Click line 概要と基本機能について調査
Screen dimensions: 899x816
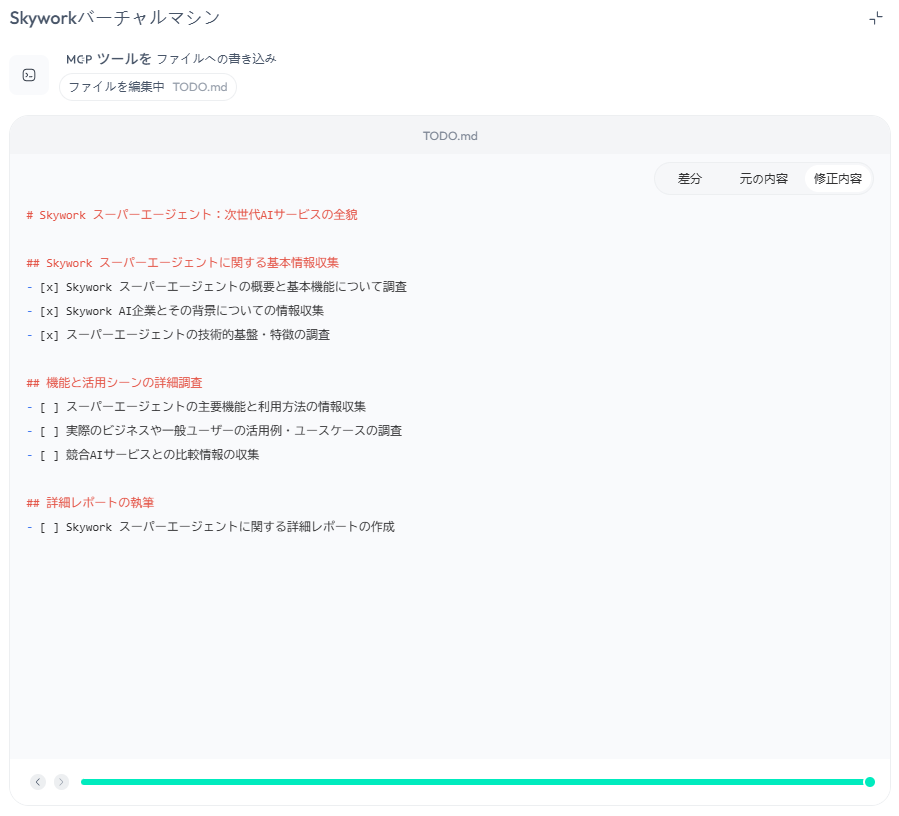[x=217, y=287]
